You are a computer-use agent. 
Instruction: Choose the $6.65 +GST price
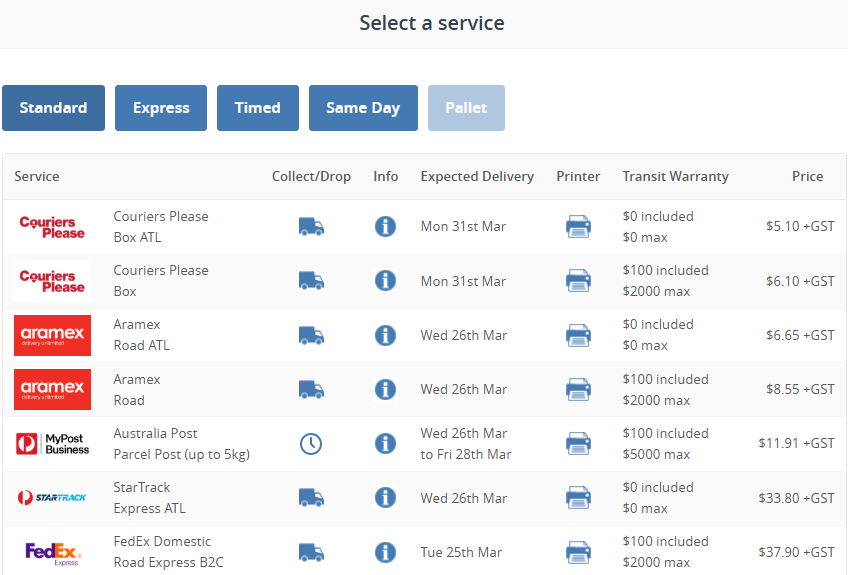coord(800,335)
